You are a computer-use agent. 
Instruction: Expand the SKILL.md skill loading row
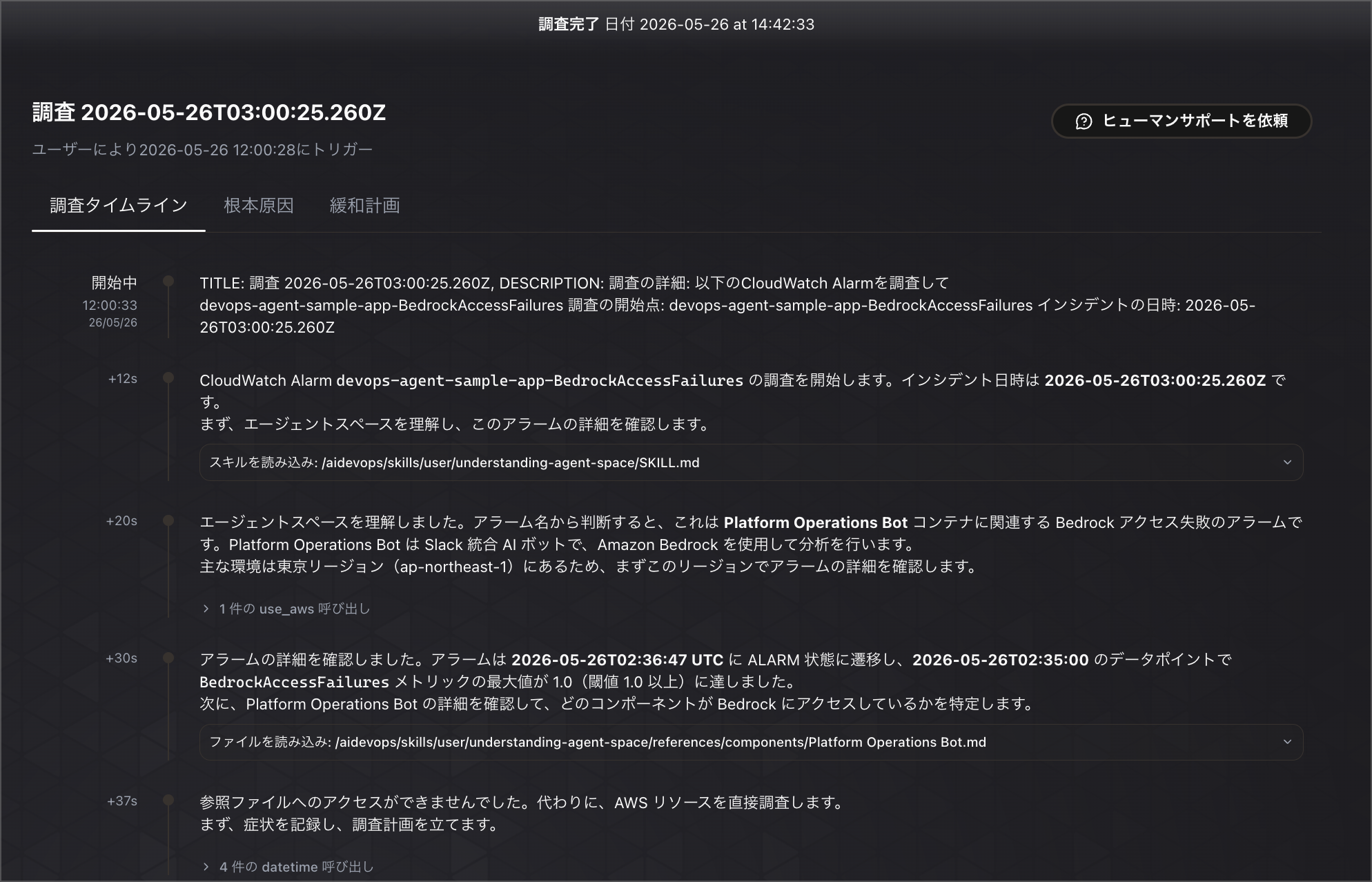(751, 462)
